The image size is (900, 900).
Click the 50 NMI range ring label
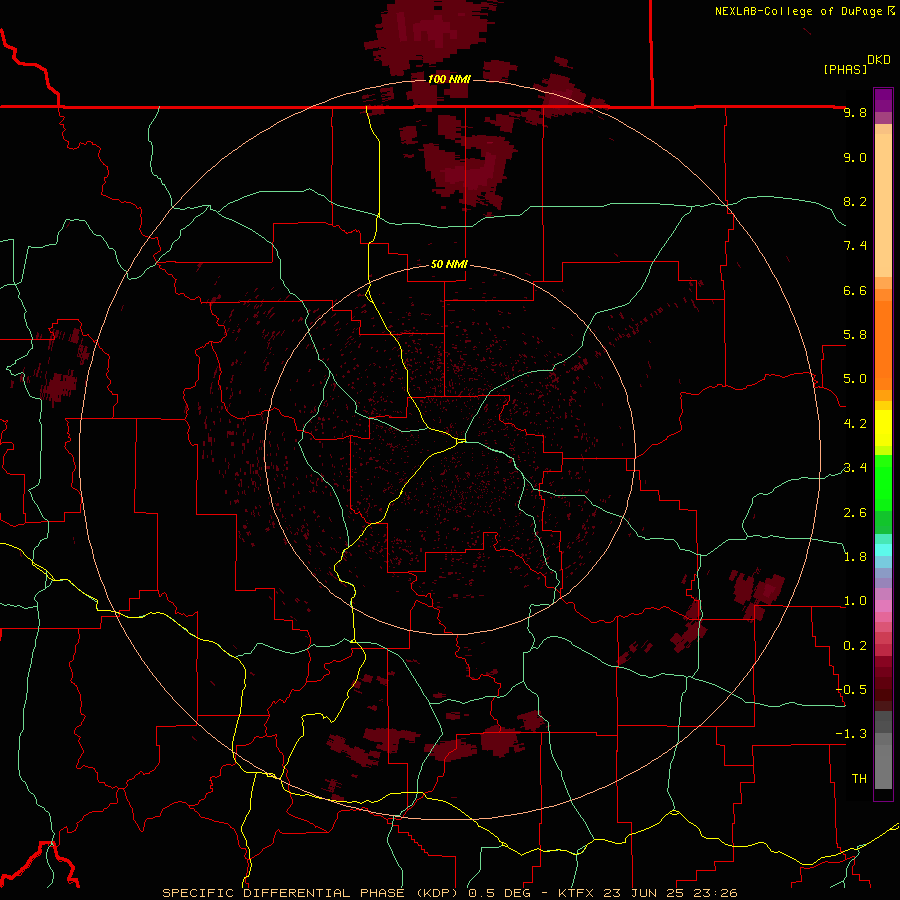click(x=449, y=265)
